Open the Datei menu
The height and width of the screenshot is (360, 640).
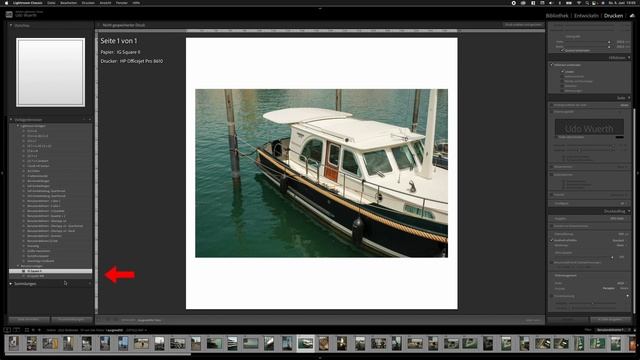point(51,2)
